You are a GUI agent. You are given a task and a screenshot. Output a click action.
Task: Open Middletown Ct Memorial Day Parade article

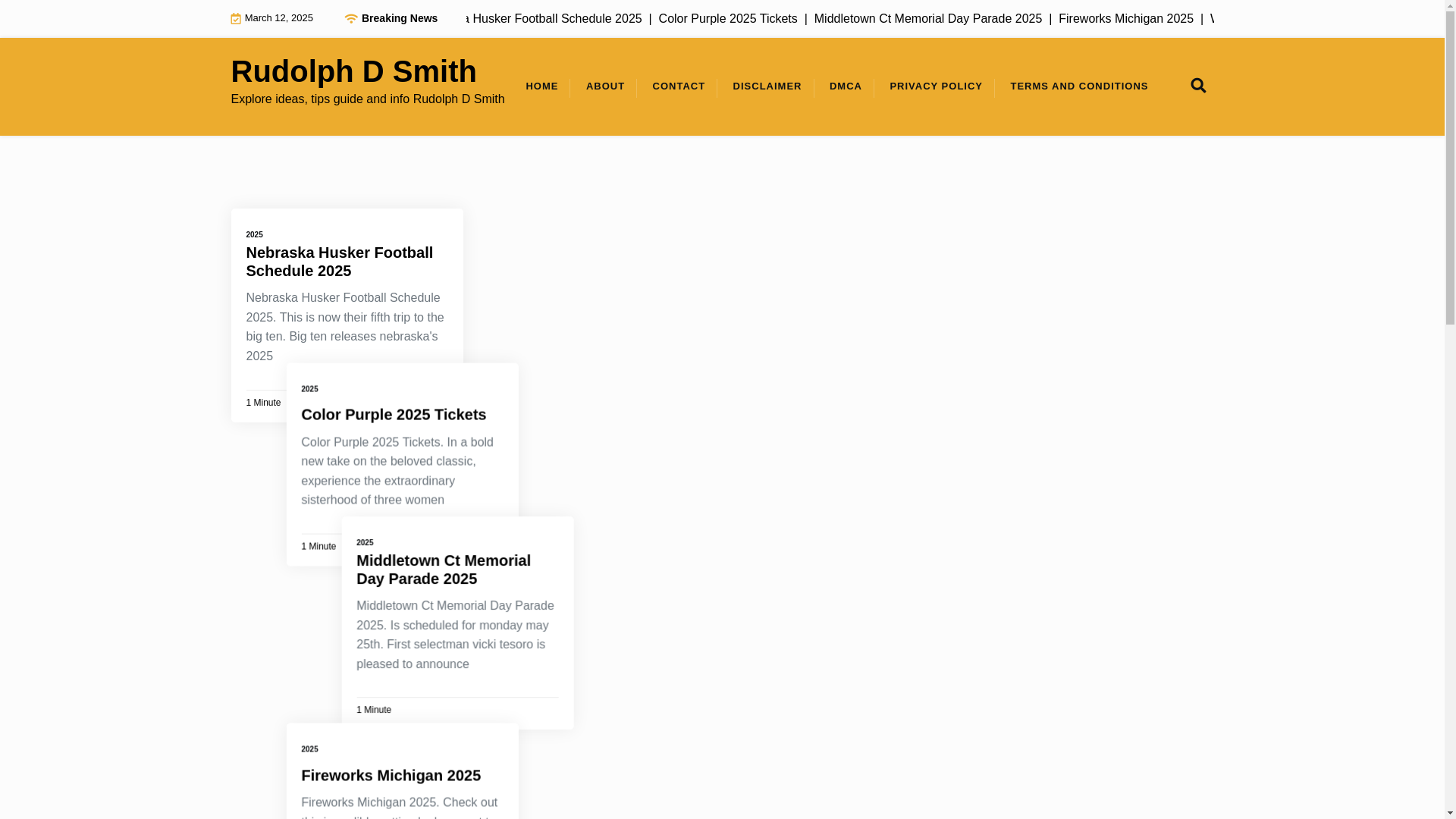(x=444, y=570)
